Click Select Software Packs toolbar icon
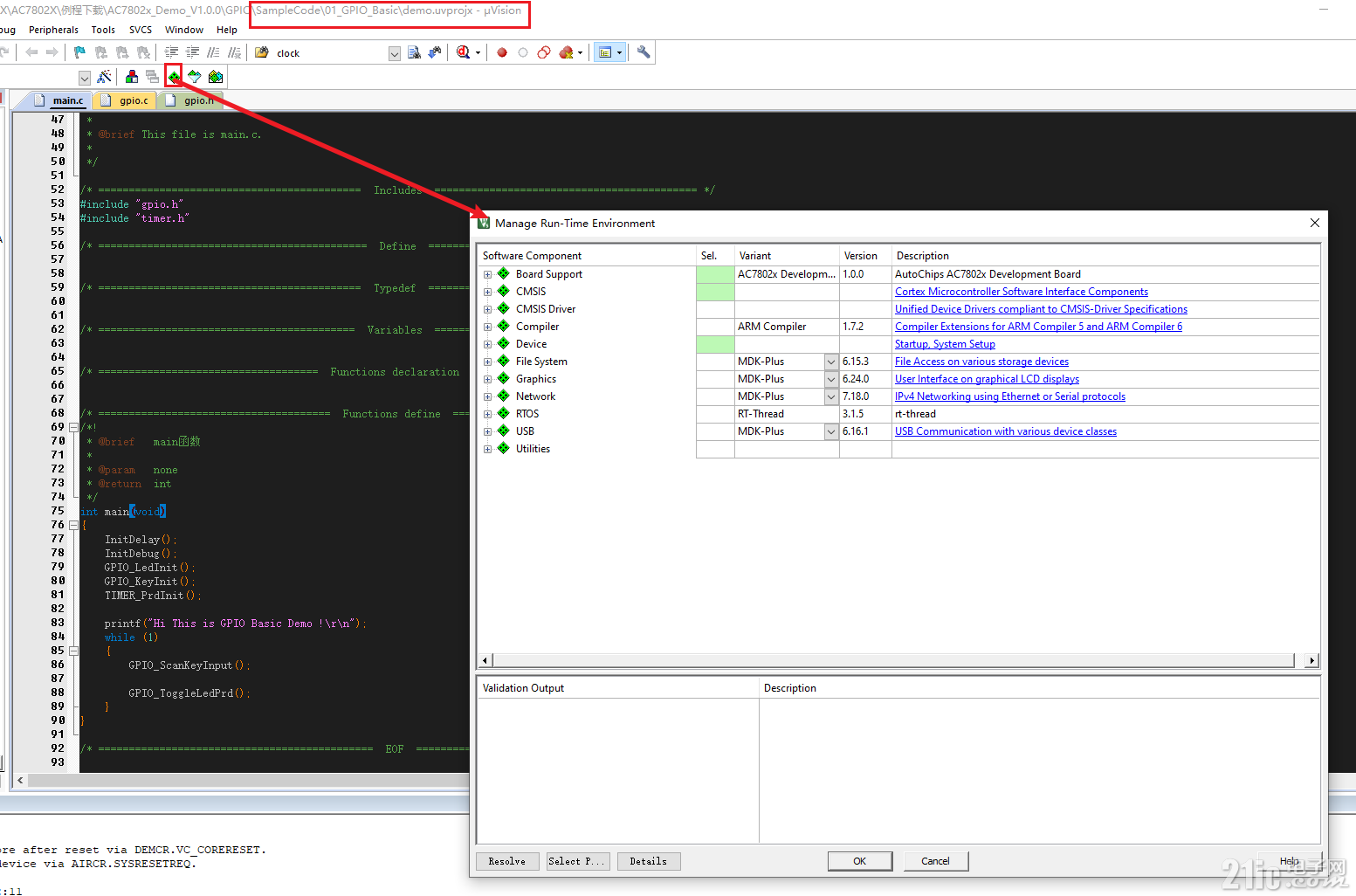 coord(195,77)
